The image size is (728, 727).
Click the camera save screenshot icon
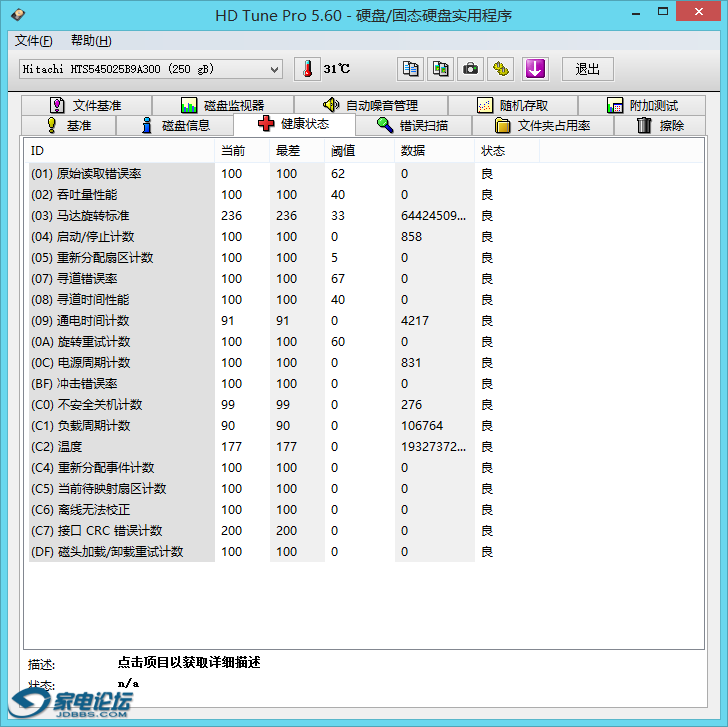tap(470, 69)
